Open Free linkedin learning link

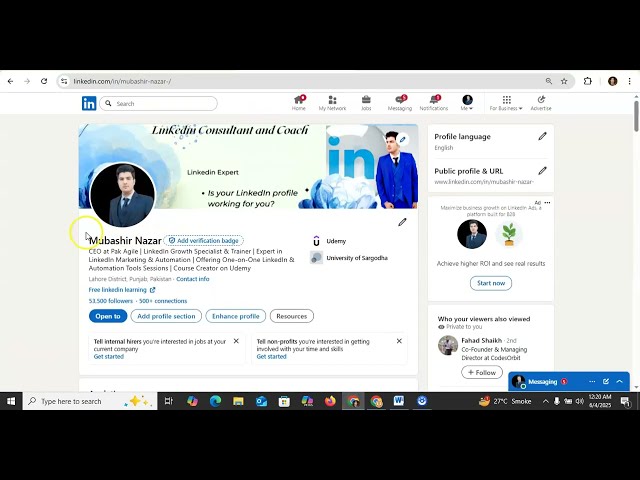[122, 290]
